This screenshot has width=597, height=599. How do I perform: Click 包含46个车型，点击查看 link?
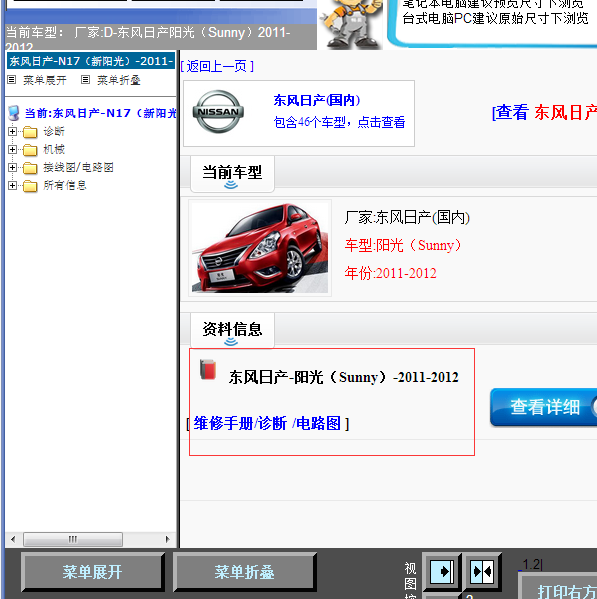coord(339,122)
